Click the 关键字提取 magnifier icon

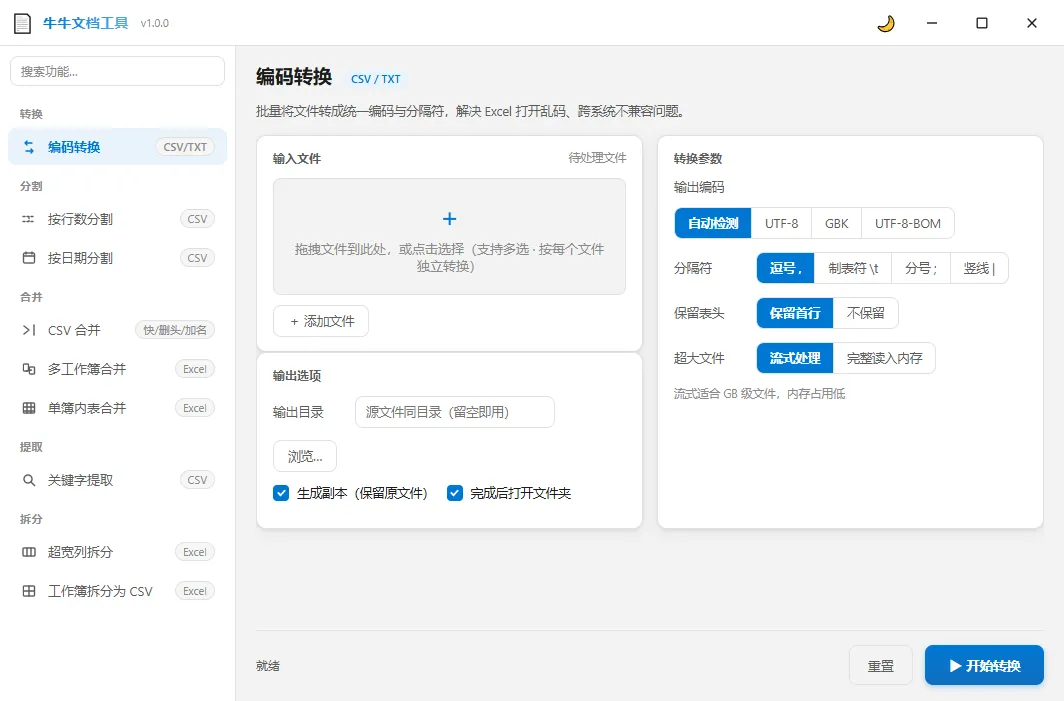28,480
